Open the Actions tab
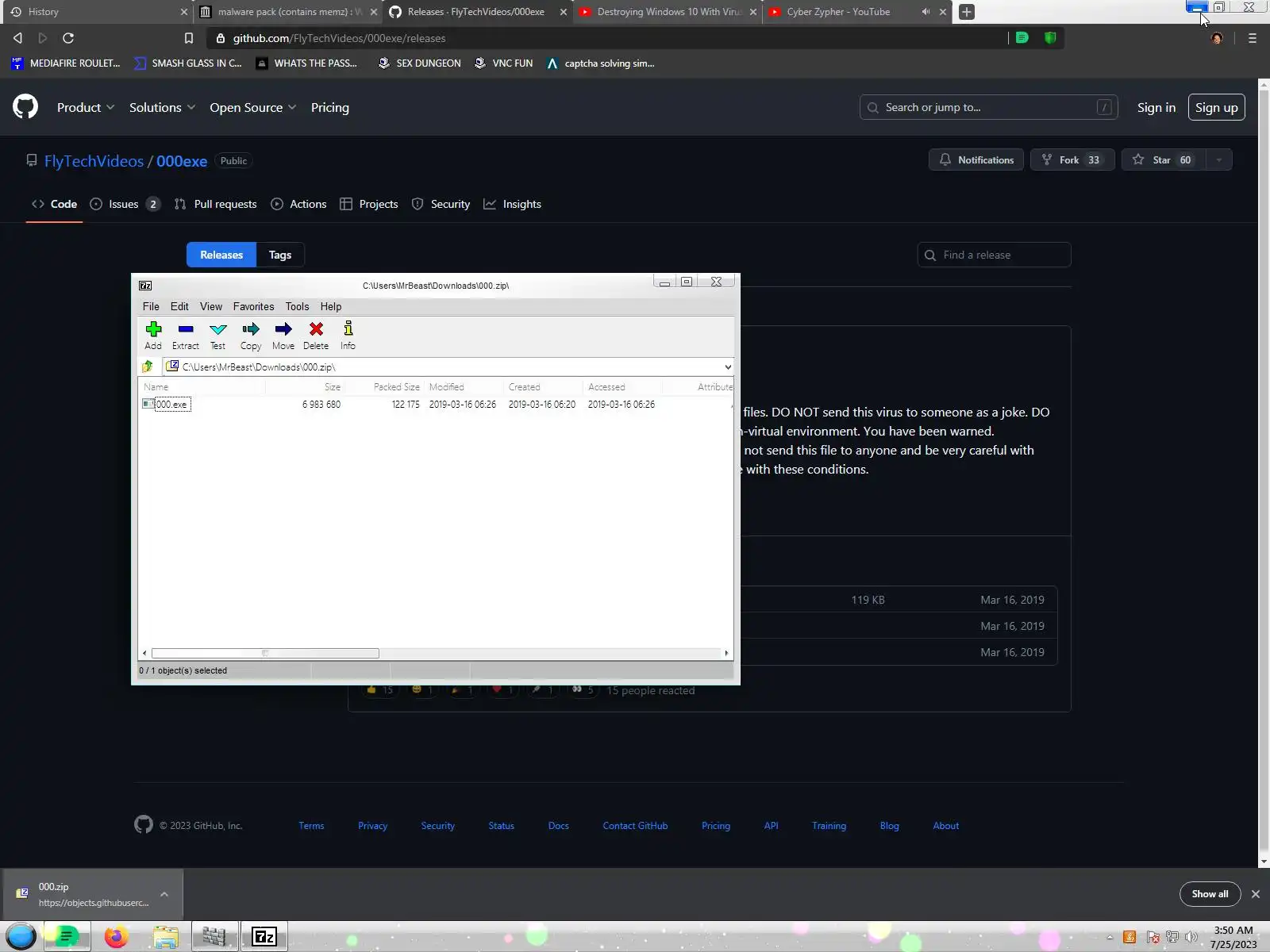The height and width of the screenshot is (952, 1270). pyautogui.click(x=298, y=204)
